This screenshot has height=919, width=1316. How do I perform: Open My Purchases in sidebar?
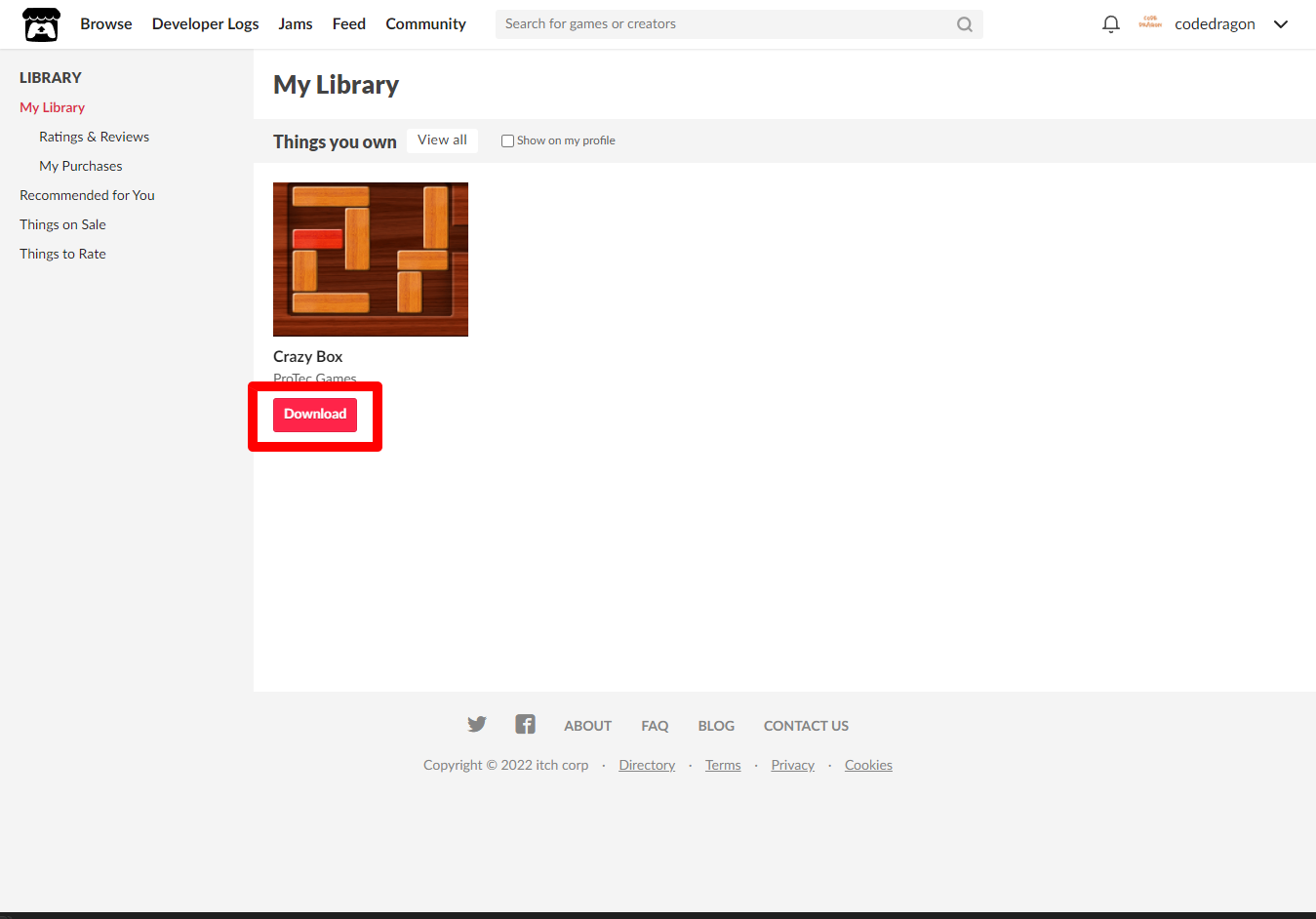[x=81, y=166]
